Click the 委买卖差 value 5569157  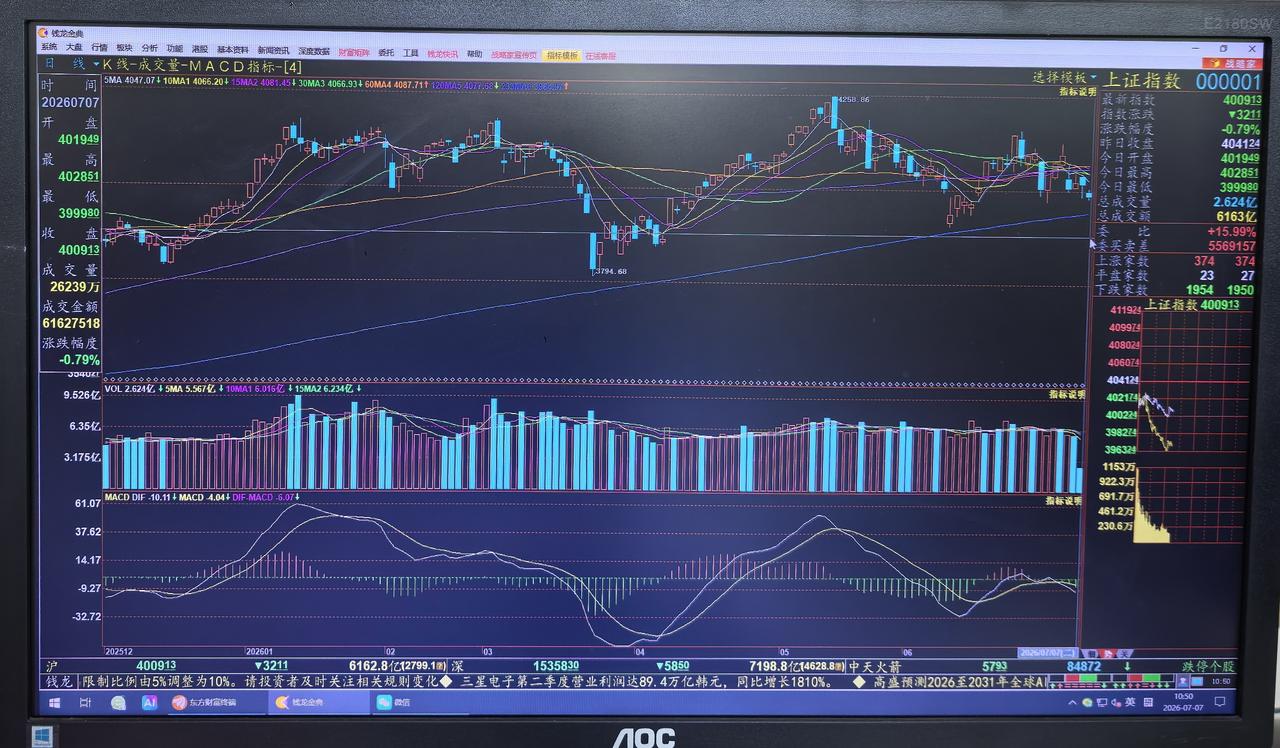coord(1232,246)
